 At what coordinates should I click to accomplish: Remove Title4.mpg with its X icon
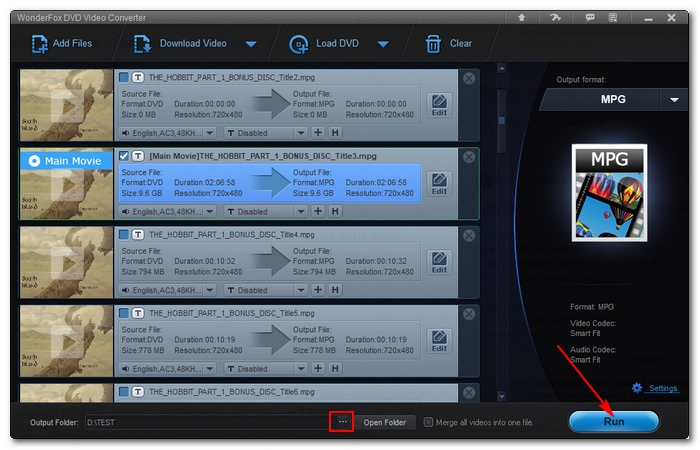[469, 236]
